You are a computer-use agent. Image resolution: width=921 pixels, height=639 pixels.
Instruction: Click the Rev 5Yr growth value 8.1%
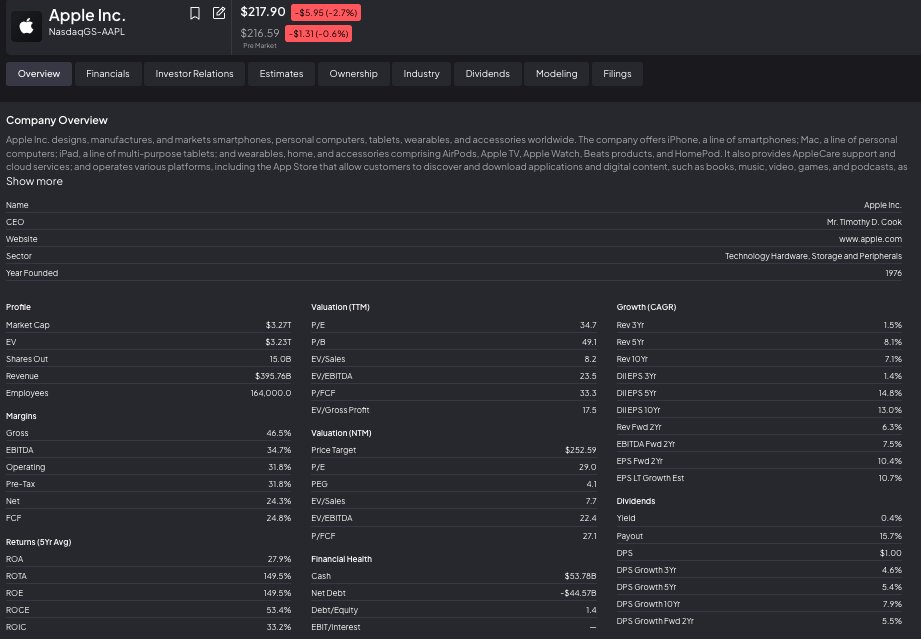tap(892, 342)
